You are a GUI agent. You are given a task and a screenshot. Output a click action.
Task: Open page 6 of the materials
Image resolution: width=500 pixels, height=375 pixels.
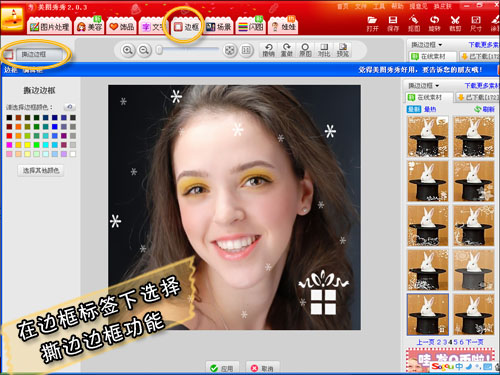click(461, 342)
